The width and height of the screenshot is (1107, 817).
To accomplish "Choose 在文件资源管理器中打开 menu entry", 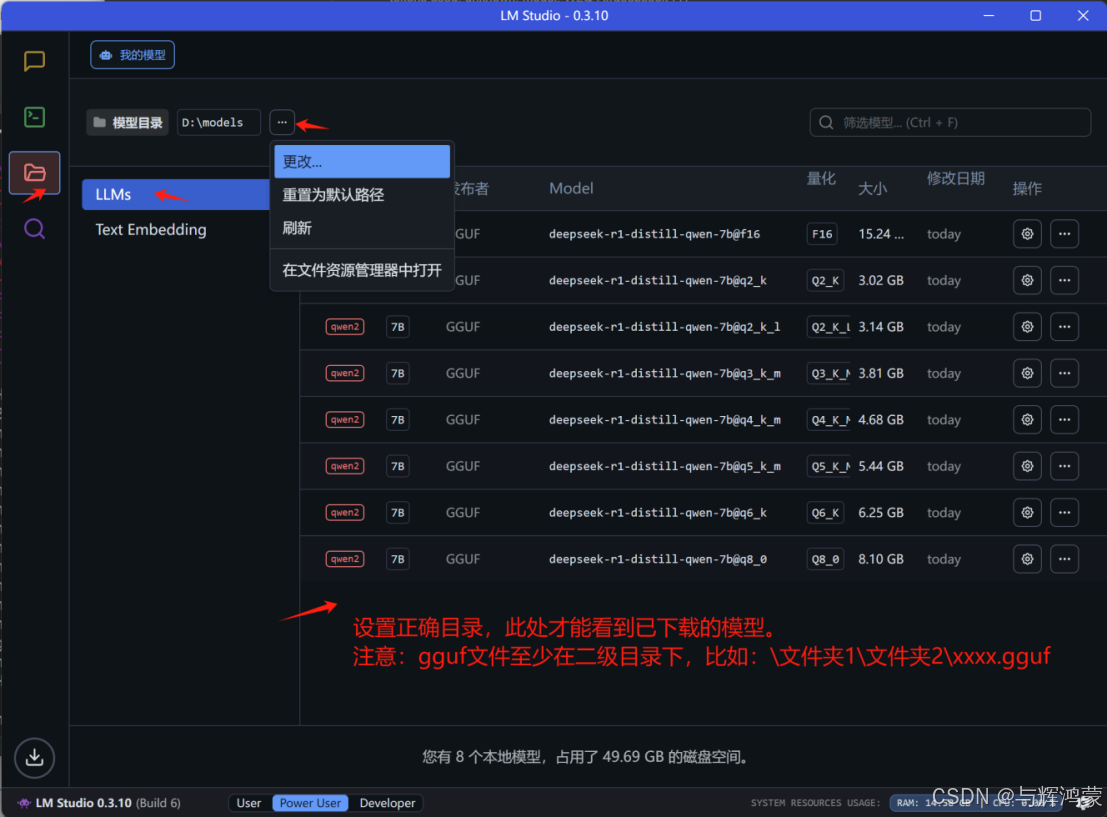I will click(x=361, y=270).
